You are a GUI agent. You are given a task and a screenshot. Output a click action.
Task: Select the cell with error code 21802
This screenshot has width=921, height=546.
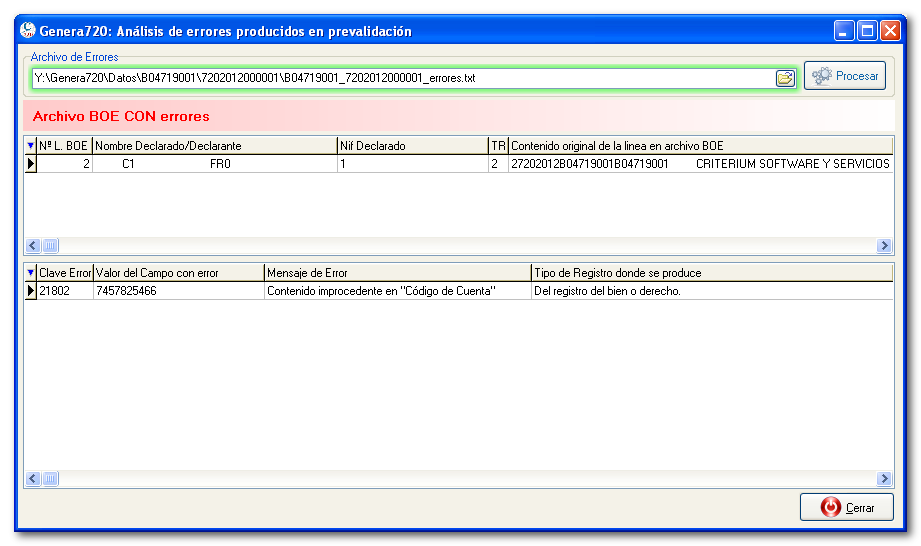tap(65, 291)
